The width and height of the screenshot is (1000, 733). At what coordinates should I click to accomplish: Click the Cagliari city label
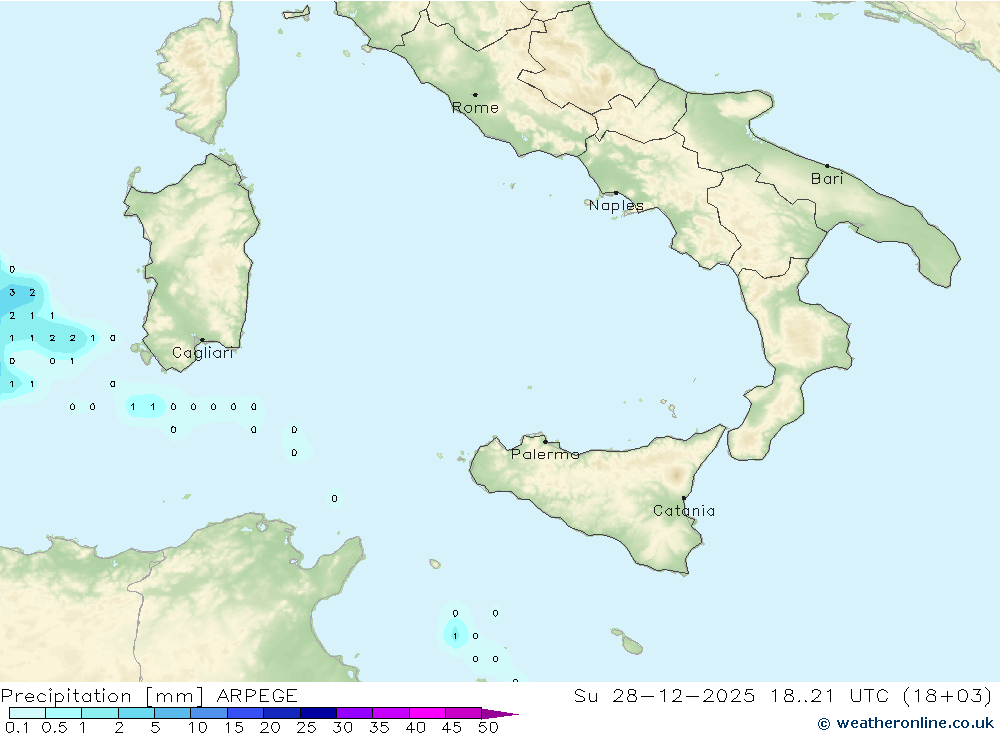[x=203, y=353]
